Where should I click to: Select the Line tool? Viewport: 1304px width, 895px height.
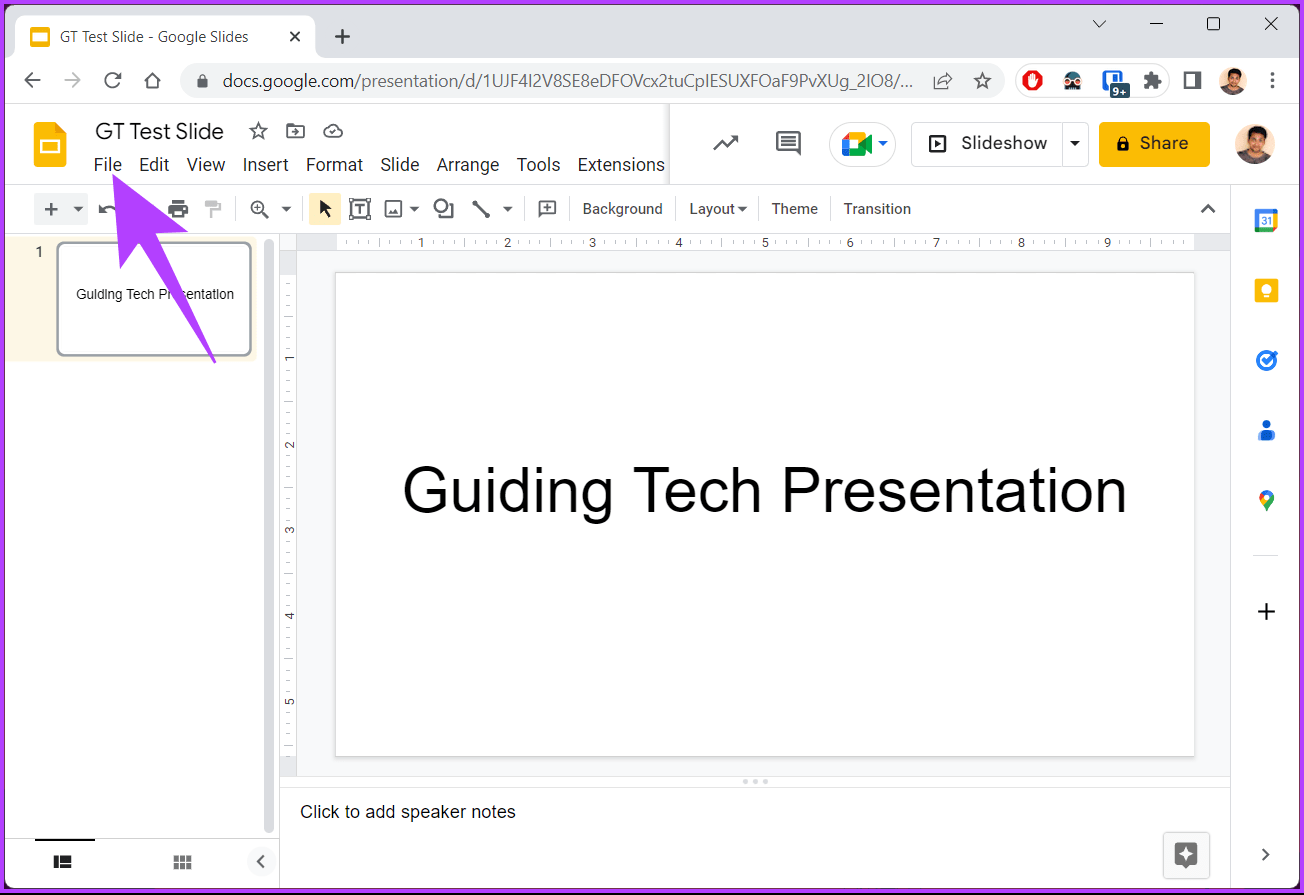click(483, 208)
